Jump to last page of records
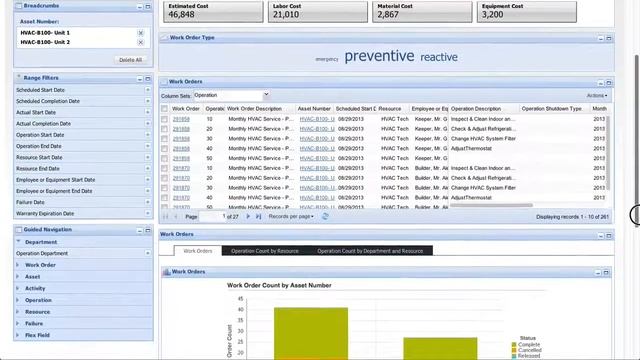This screenshot has height=360, width=640. click(x=258, y=216)
